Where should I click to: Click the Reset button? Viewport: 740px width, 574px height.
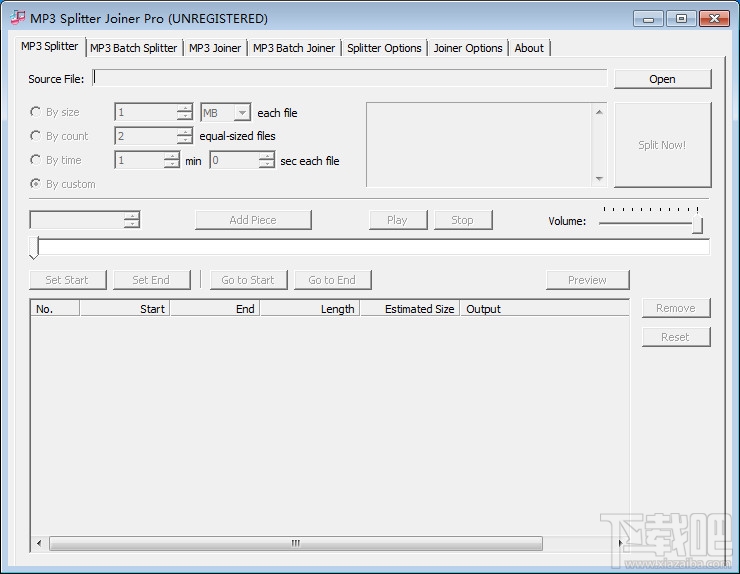676,337
